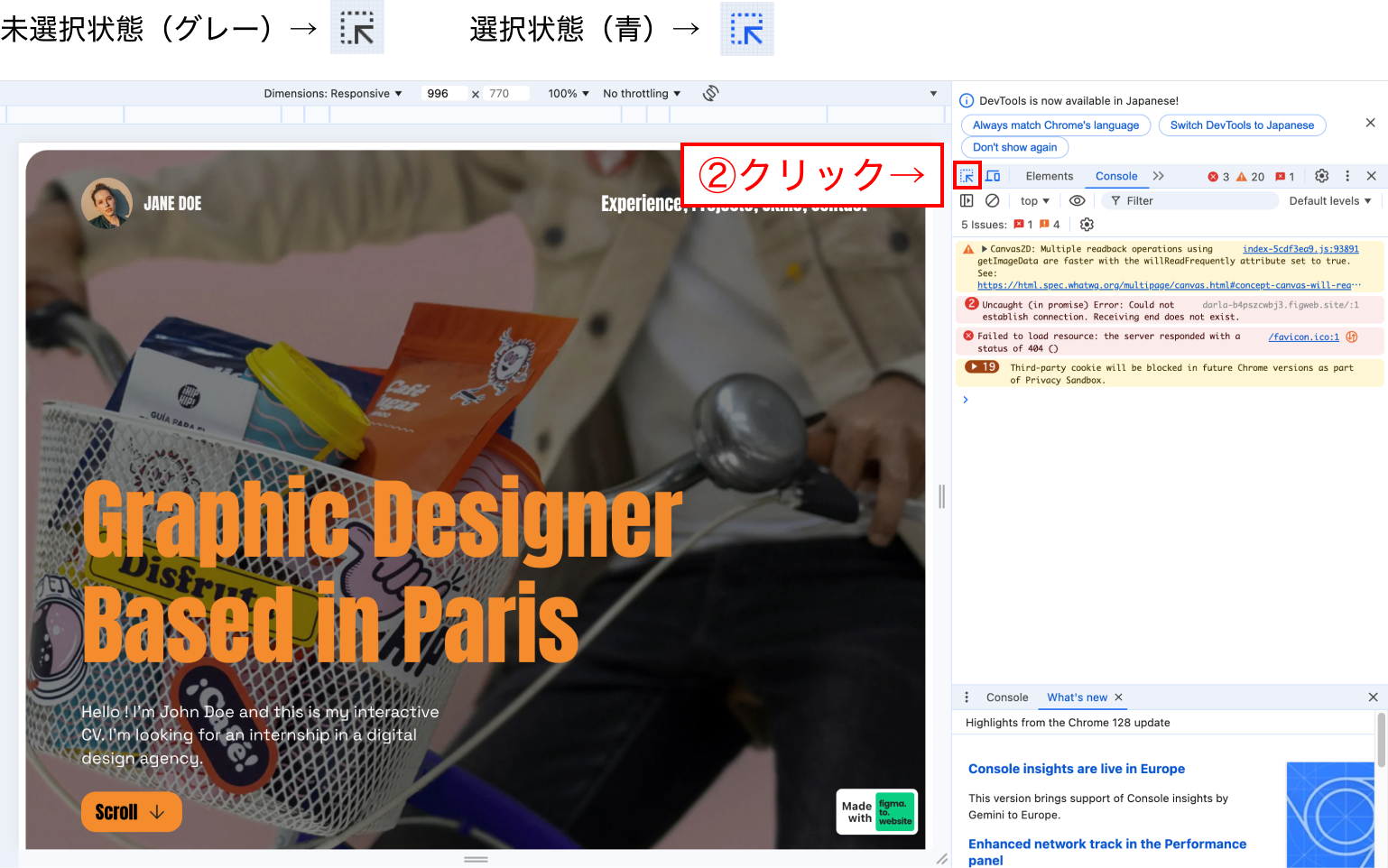
Task: Open the No throttling dropdown
Action: (641, 93)
